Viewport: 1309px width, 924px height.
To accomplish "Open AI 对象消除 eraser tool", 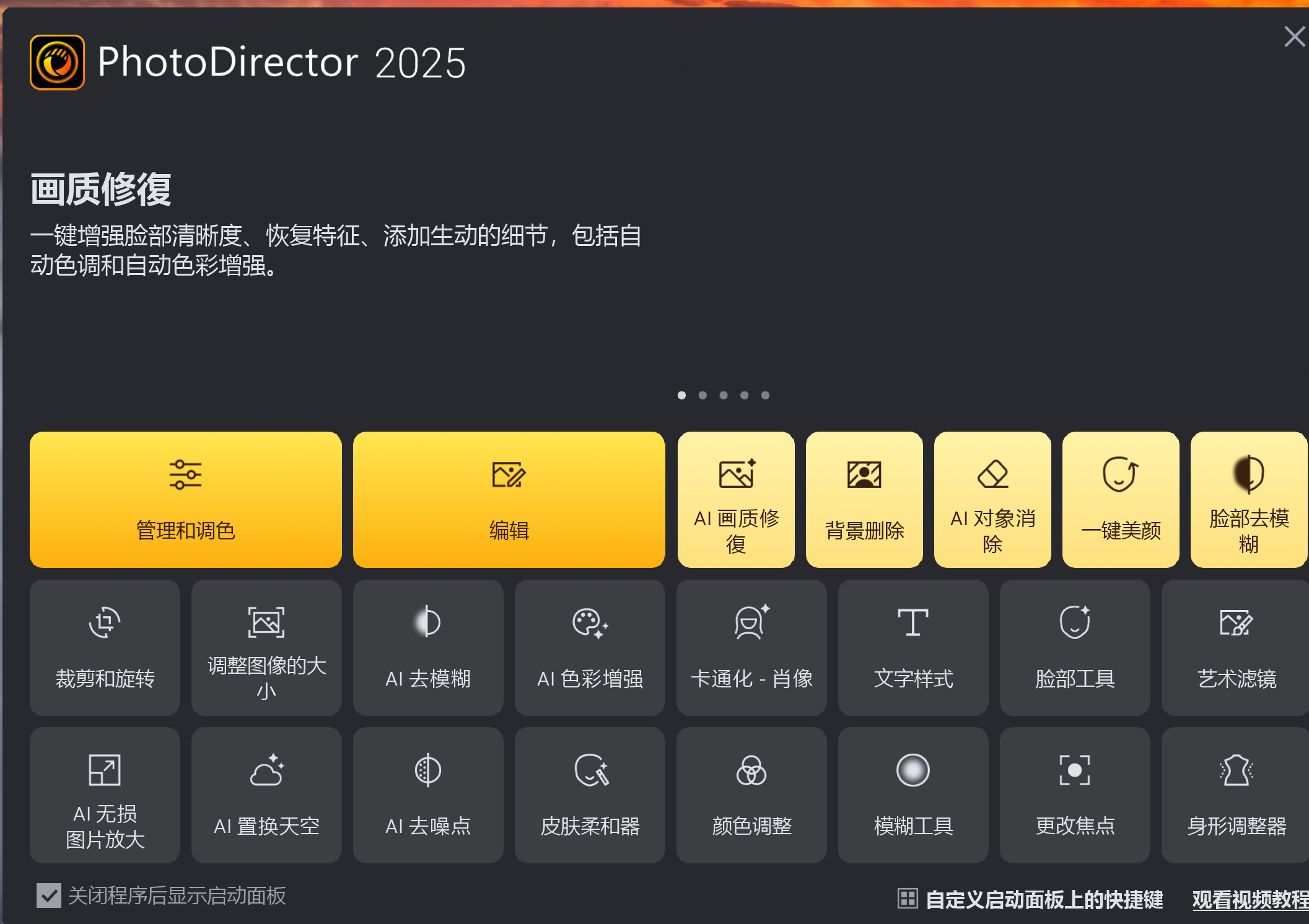I will (x=992, y=499).
